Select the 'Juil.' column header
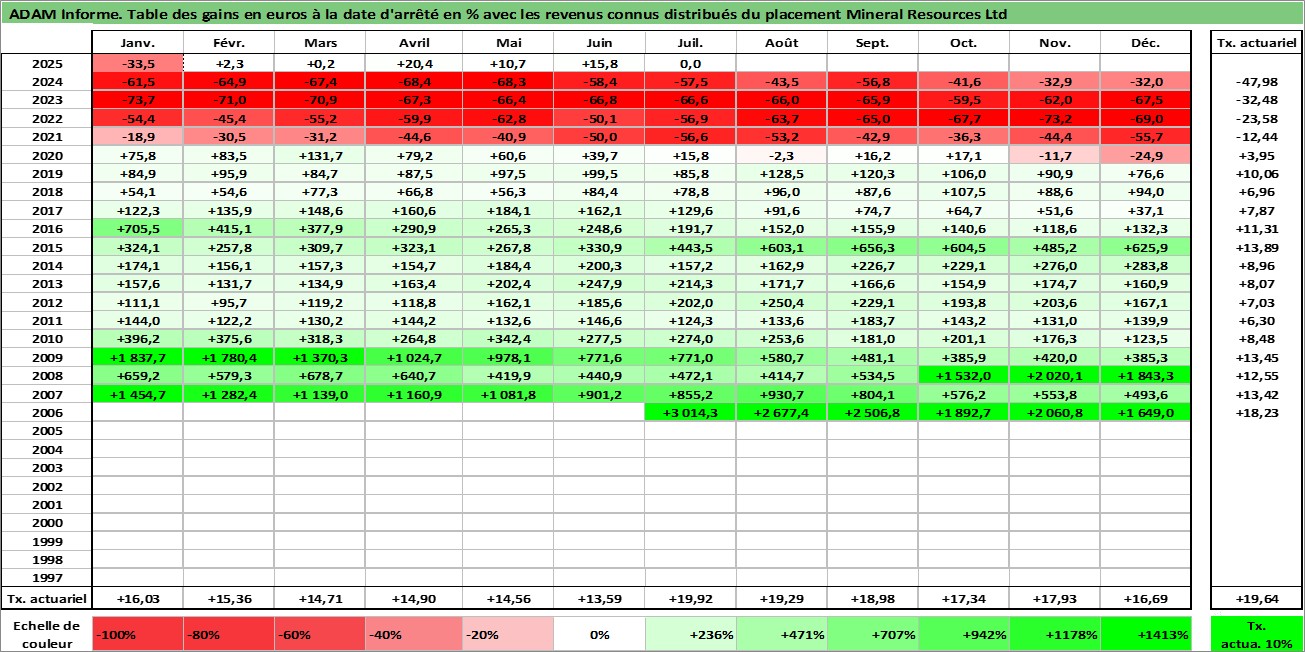 click(x=691, y=43)
